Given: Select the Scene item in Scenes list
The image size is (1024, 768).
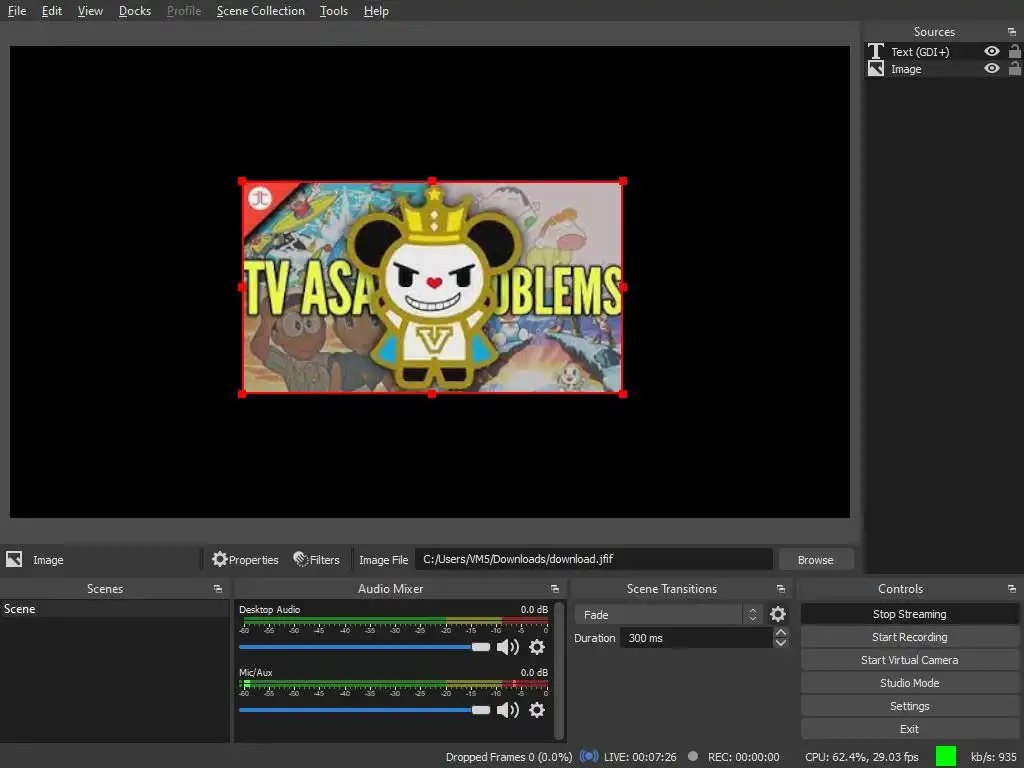Looking at the screenshot, I should pyautogui.click(x=114, y=609).
